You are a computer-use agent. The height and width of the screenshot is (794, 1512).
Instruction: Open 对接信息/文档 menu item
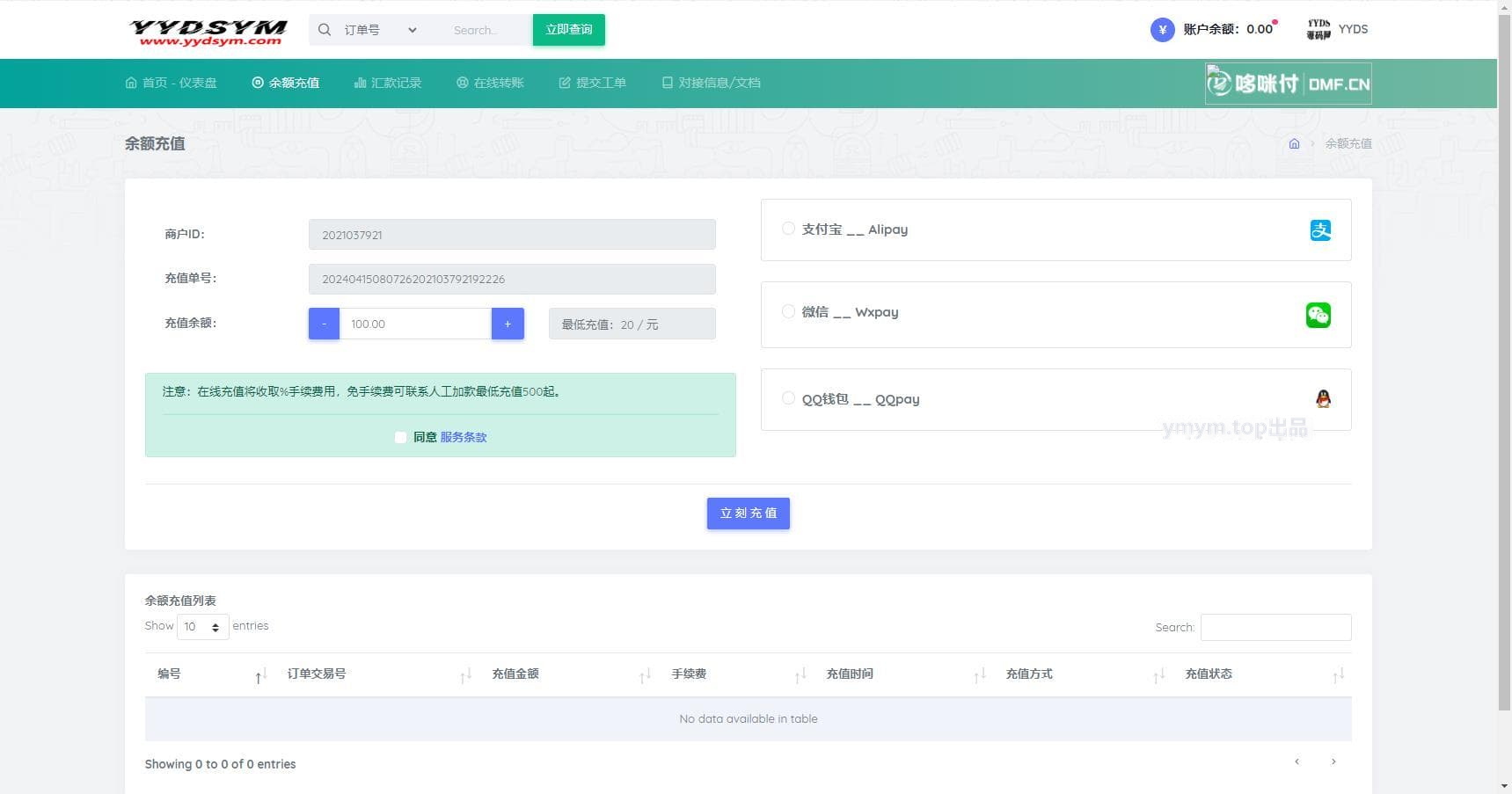(712, 83)
